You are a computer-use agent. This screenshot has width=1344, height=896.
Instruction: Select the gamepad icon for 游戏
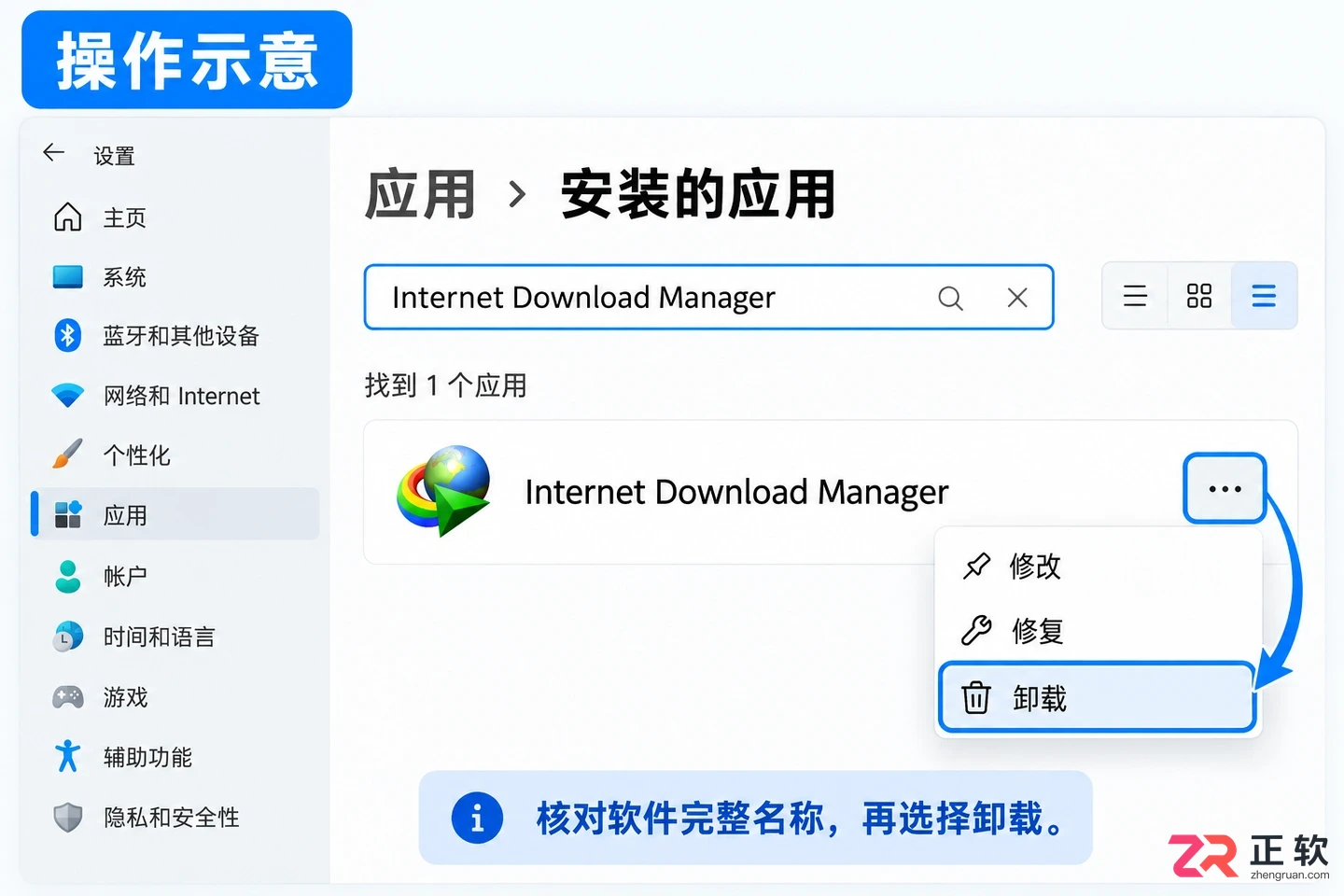[67, 696]
